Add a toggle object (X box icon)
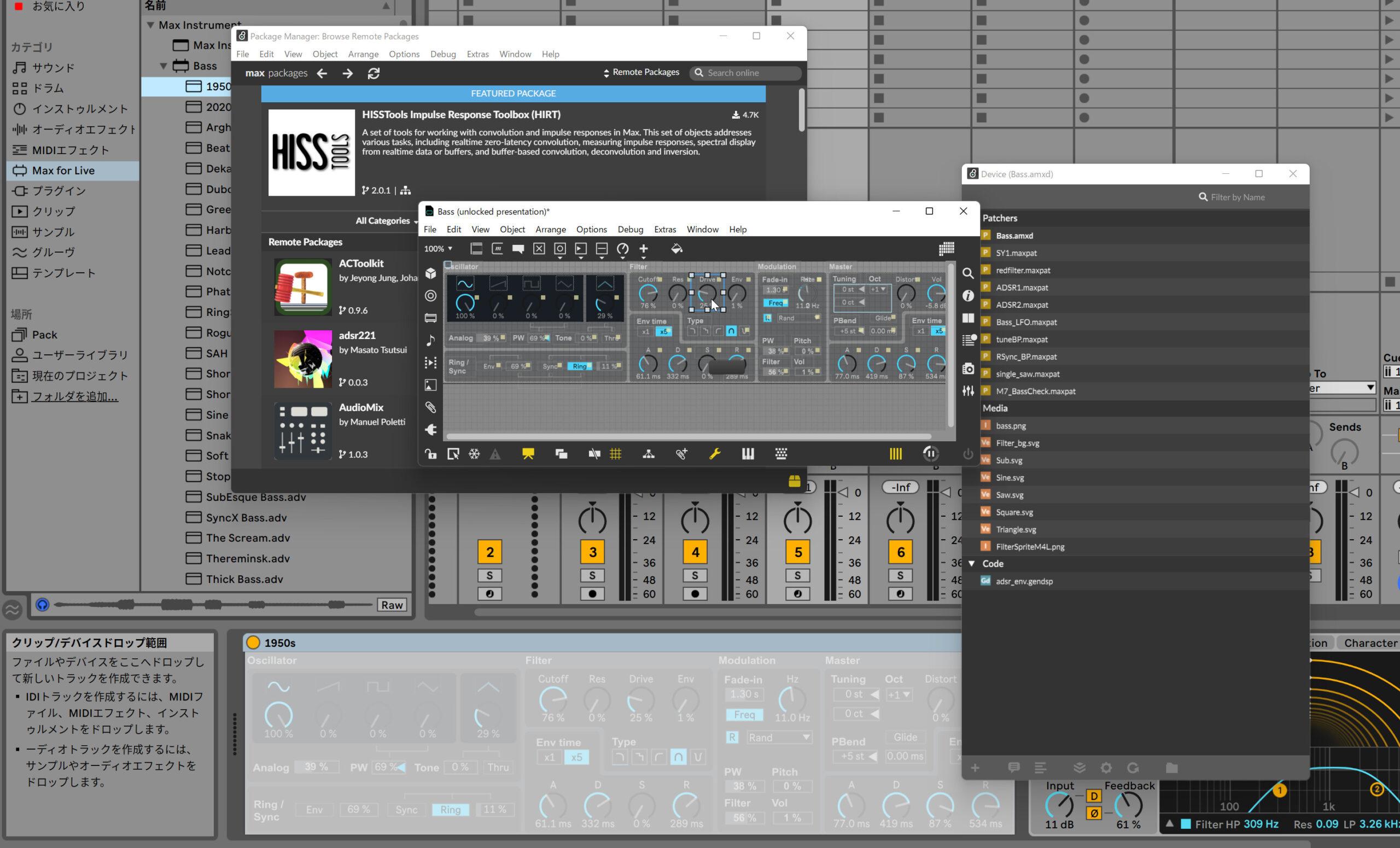This screenshot has width=1400, height=848. (539, 249)
